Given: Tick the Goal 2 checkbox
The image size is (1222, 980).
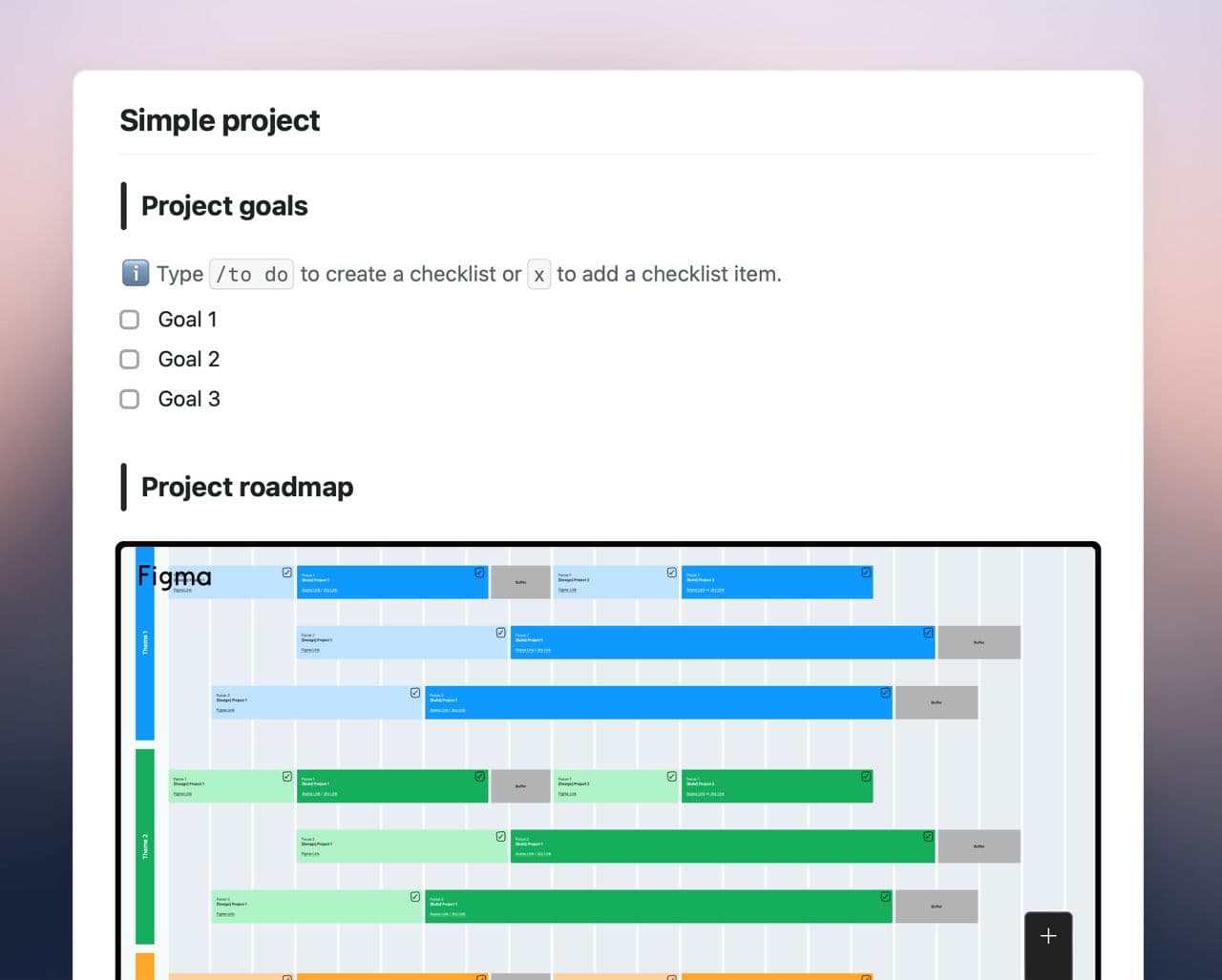Looking at the screenshot, I should tap(130, 360).
